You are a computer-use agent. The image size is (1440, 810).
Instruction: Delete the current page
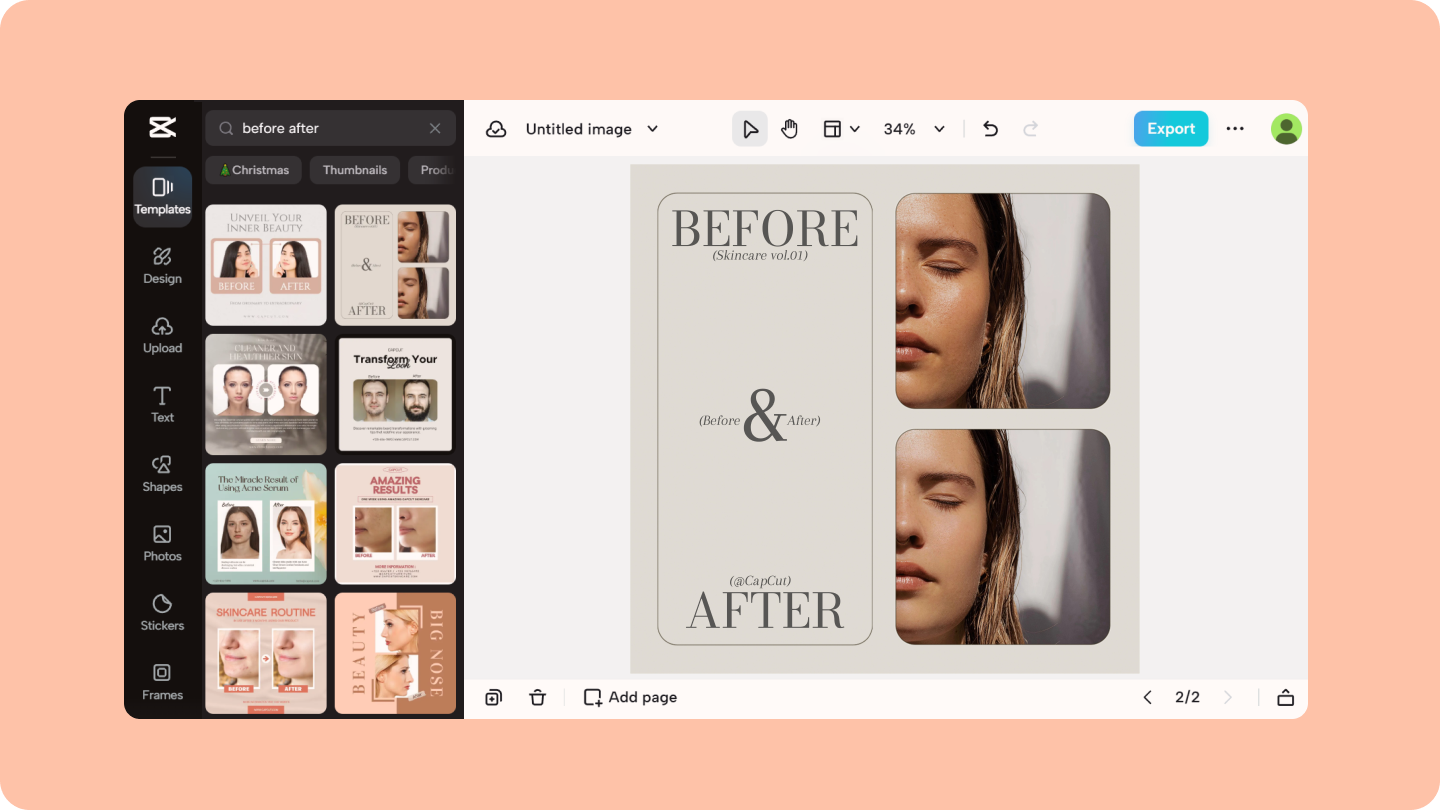(x=537, y=697)
